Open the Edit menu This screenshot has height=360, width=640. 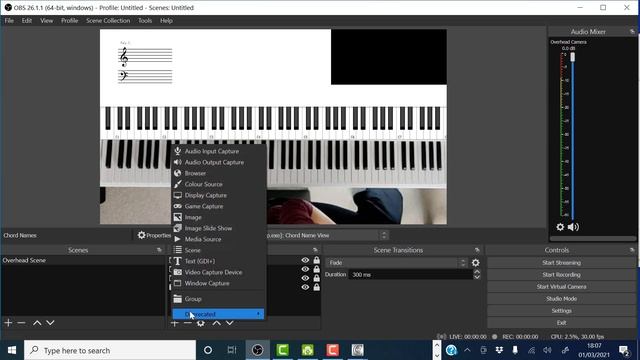[x=27, y=20]
